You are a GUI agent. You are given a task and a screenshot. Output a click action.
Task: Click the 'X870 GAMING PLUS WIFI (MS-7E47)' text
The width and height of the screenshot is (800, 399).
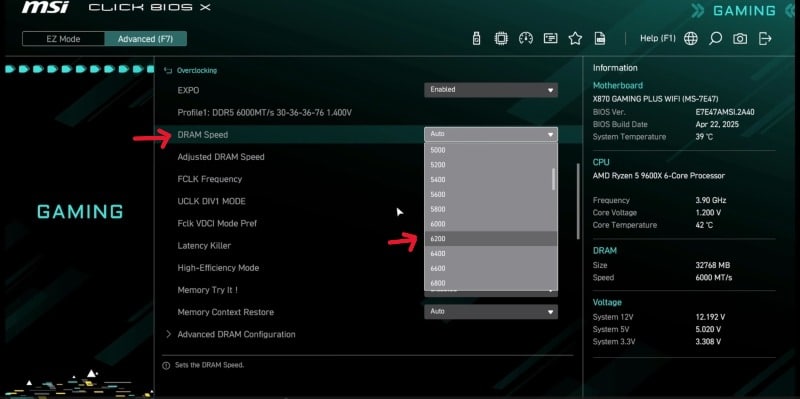pos(656,99)
